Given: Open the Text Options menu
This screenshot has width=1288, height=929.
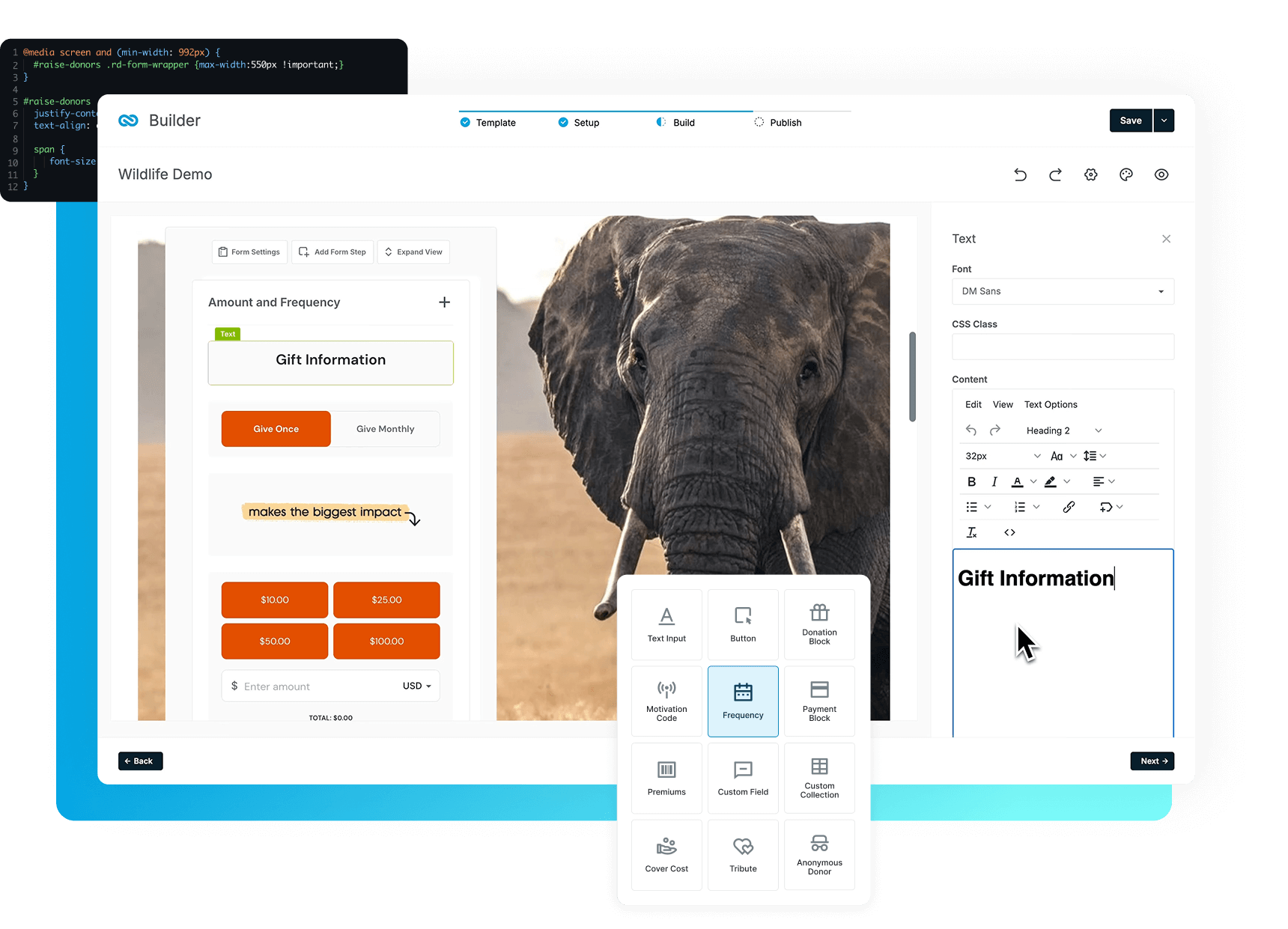Looking at the screenshot, I should tap(1050, 404).
